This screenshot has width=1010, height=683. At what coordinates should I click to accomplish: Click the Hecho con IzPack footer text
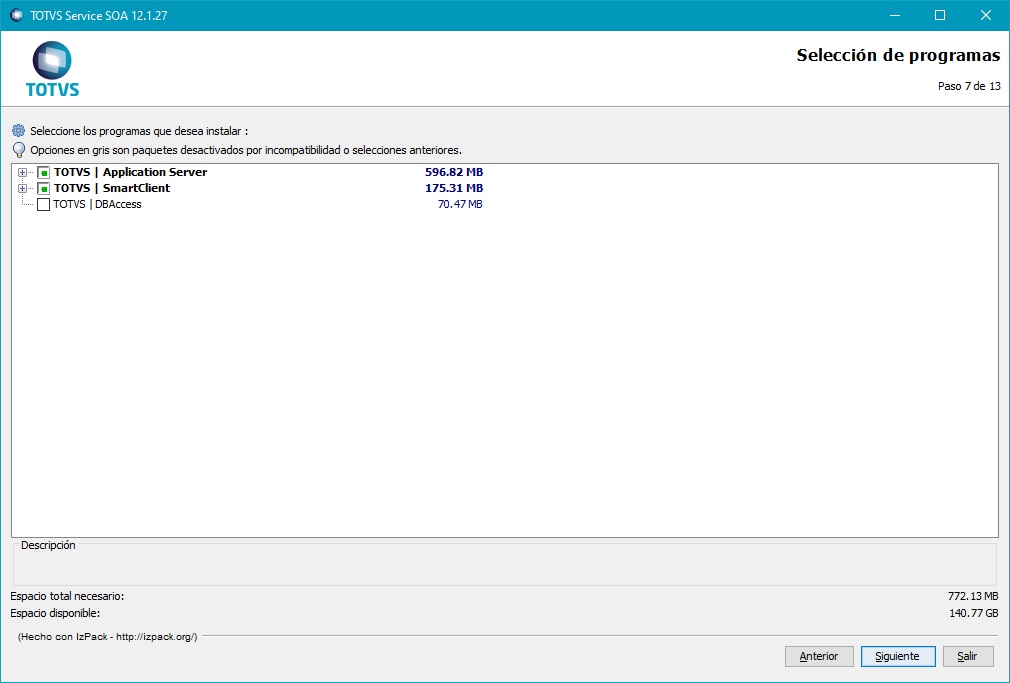click(108, 637)
